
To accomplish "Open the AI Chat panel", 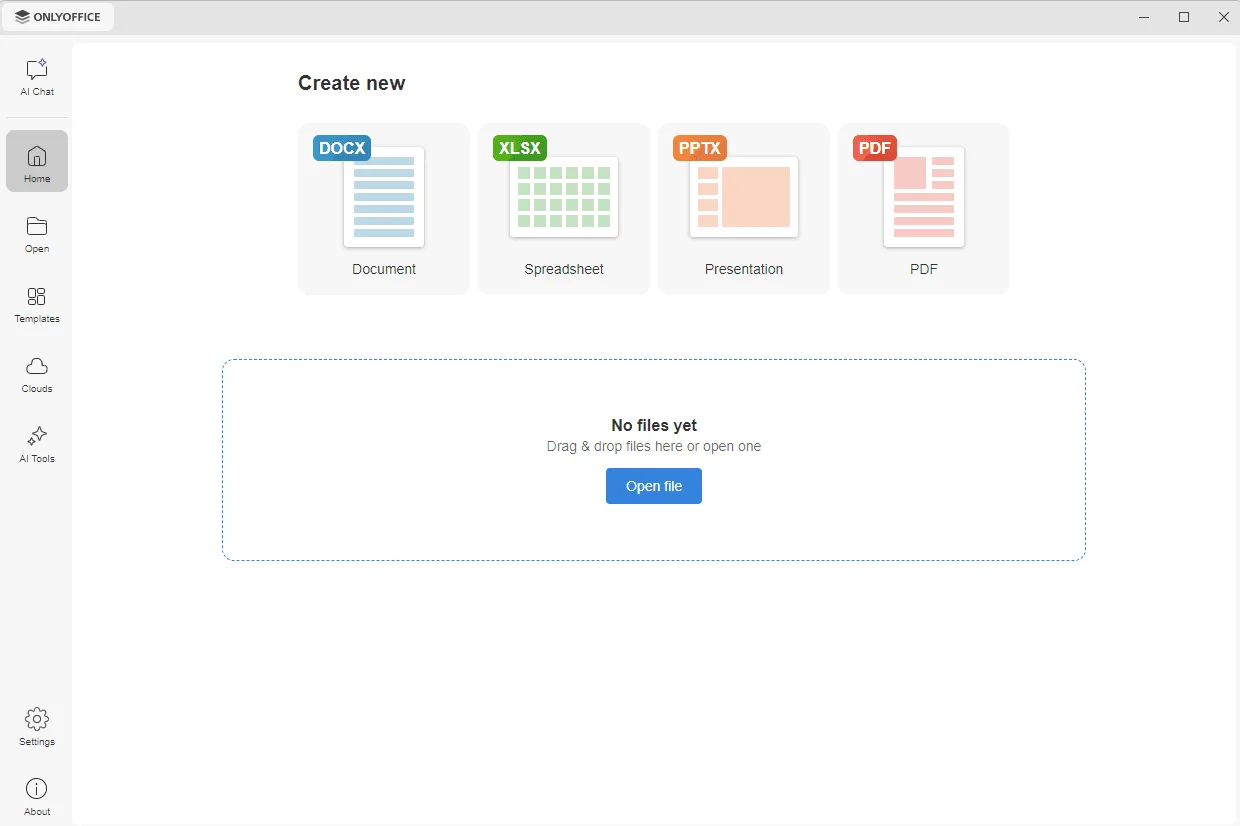I will [x=37, y=78].
